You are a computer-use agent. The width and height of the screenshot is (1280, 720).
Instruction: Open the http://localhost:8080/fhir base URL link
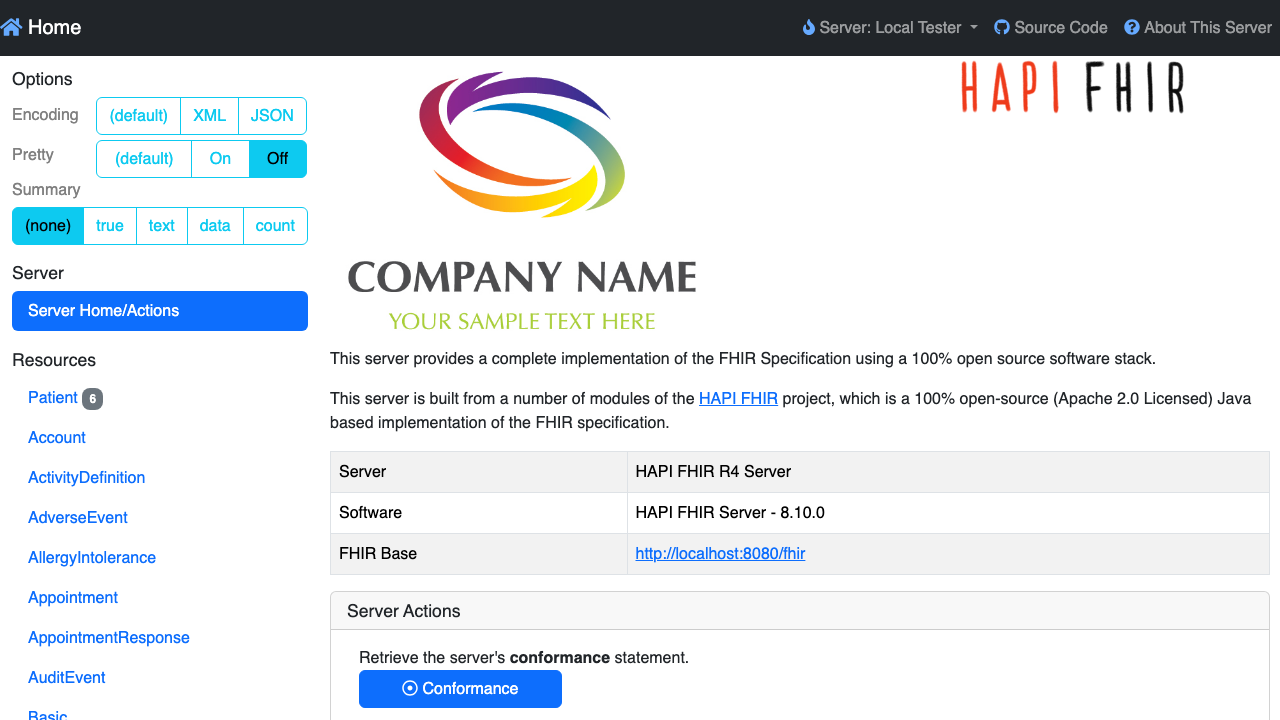720,553
